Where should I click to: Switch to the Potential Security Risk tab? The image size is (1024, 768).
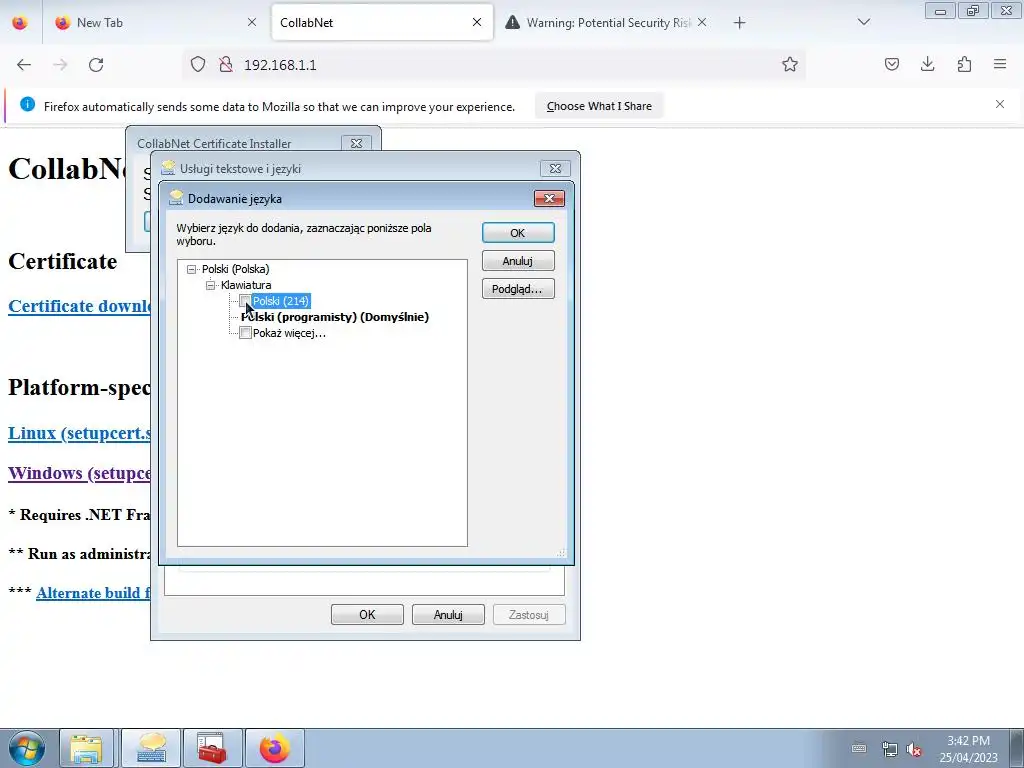tap(607, 23)
